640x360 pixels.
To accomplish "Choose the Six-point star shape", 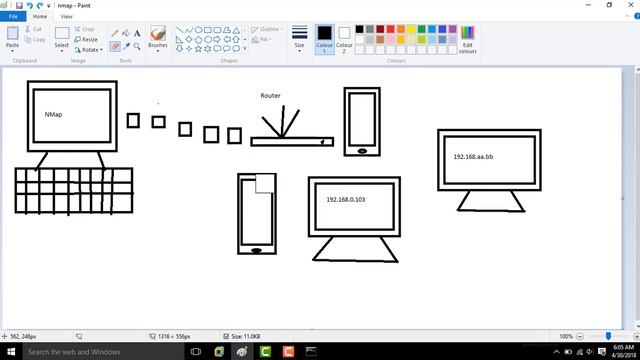I will tap(208, 49).
